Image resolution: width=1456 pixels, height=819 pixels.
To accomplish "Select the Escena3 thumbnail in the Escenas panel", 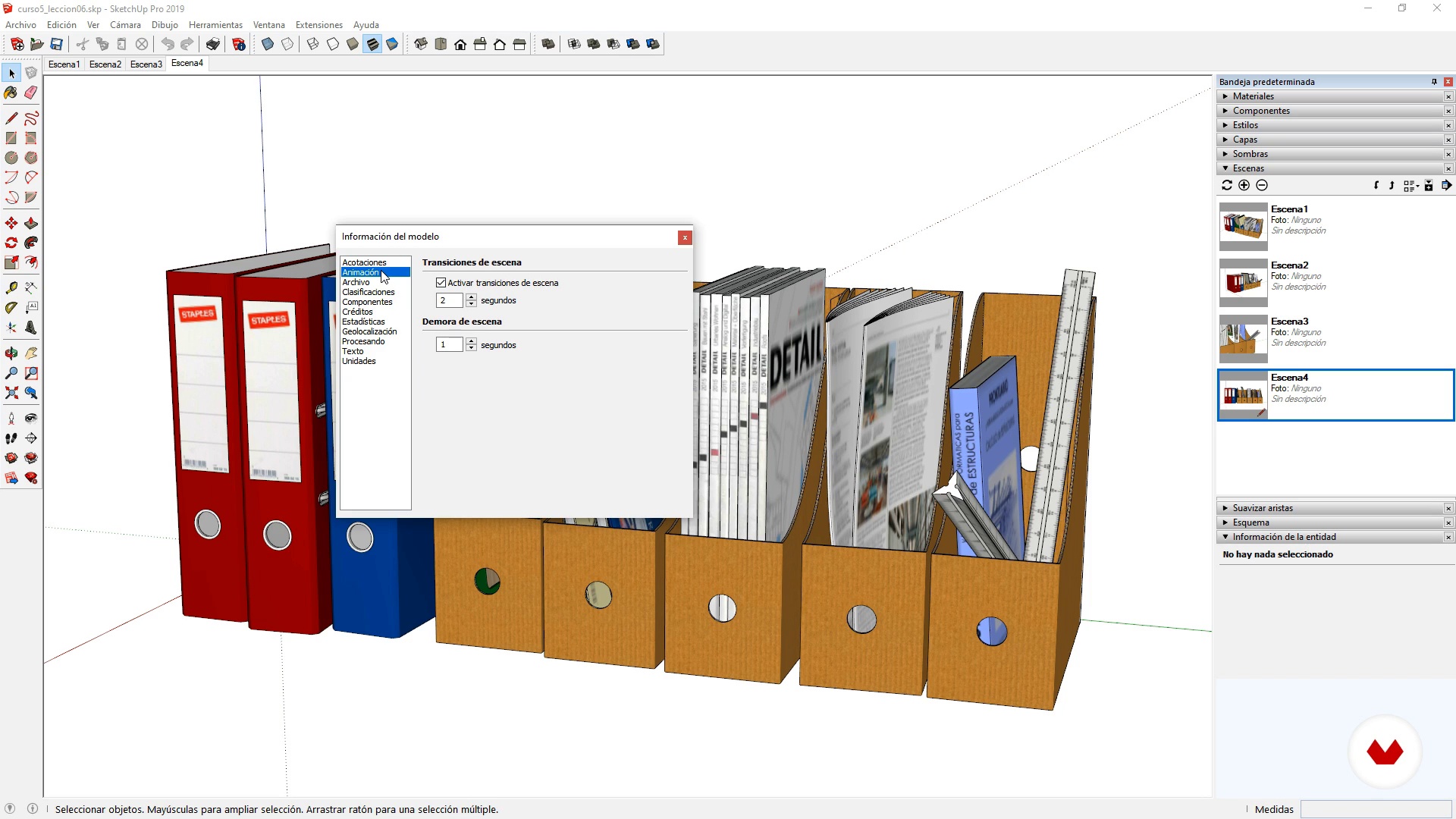I will [1243, 338].
